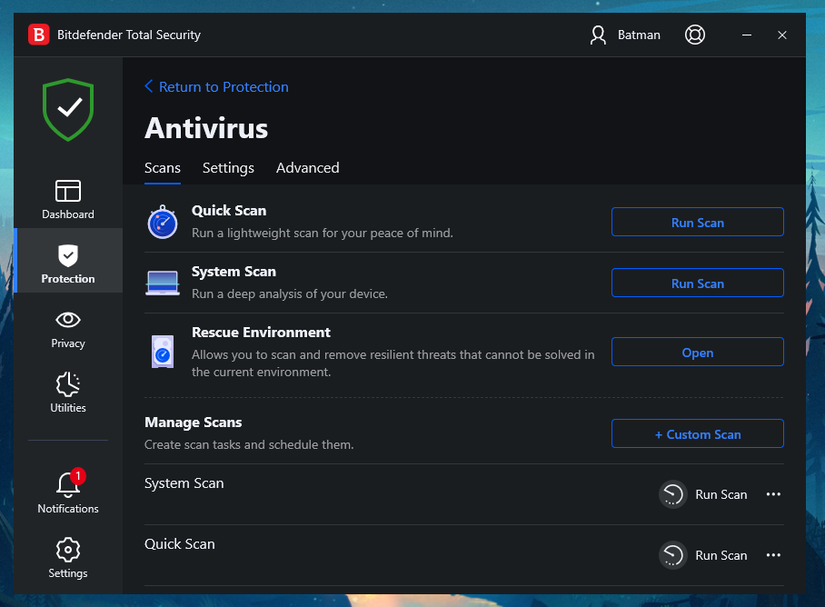Switch to the Scans tab
The height and width of the screenshot is (607, 825).
pos(163,168)
